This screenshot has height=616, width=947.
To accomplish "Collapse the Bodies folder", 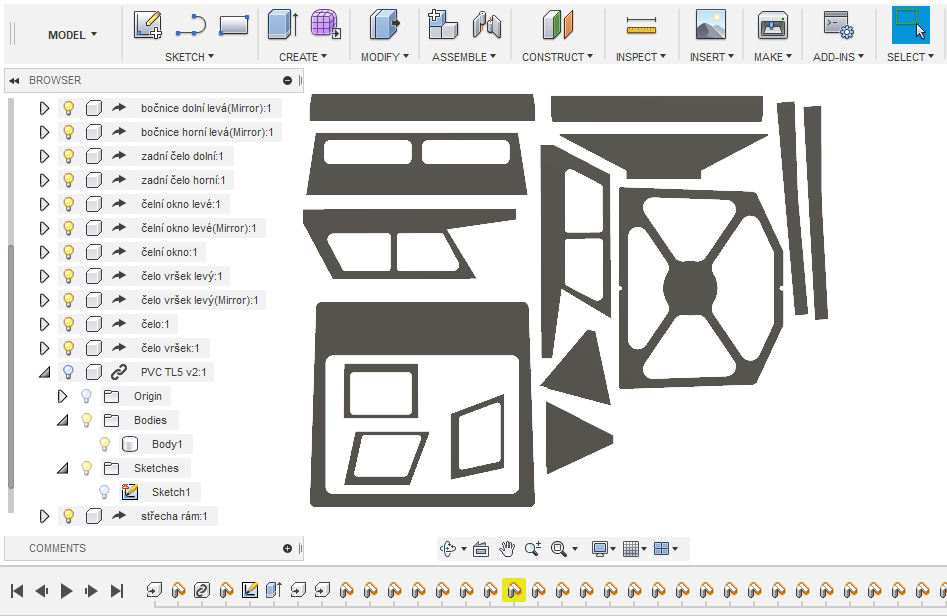I will point(63,420).
